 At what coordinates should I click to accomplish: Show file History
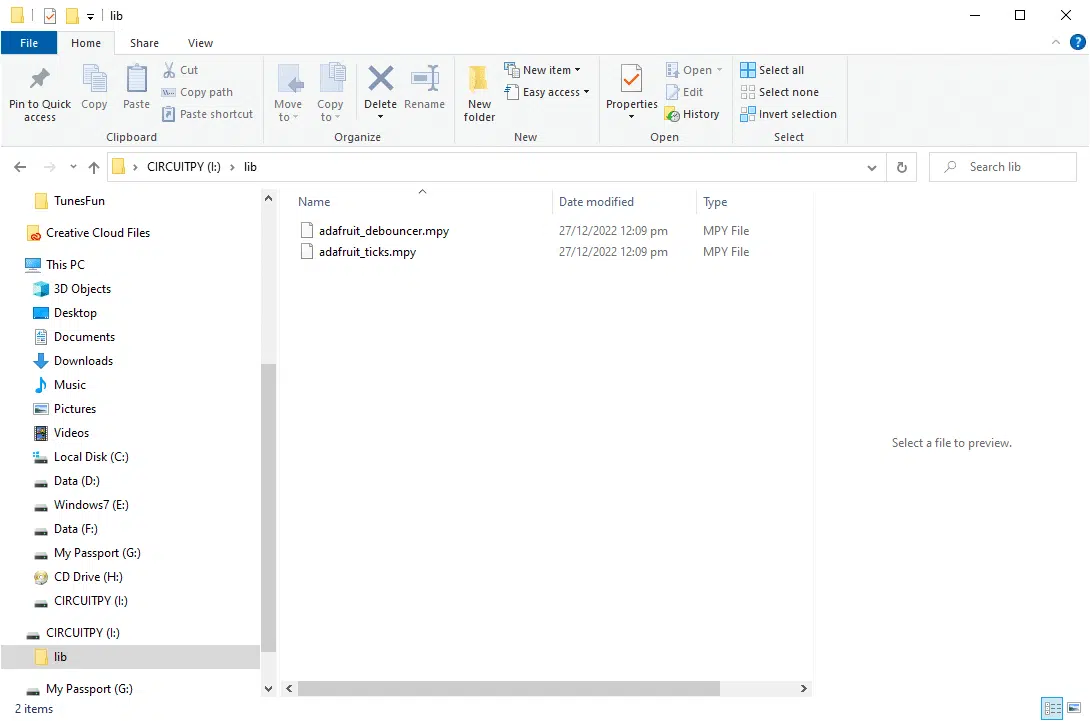[692, 114]
